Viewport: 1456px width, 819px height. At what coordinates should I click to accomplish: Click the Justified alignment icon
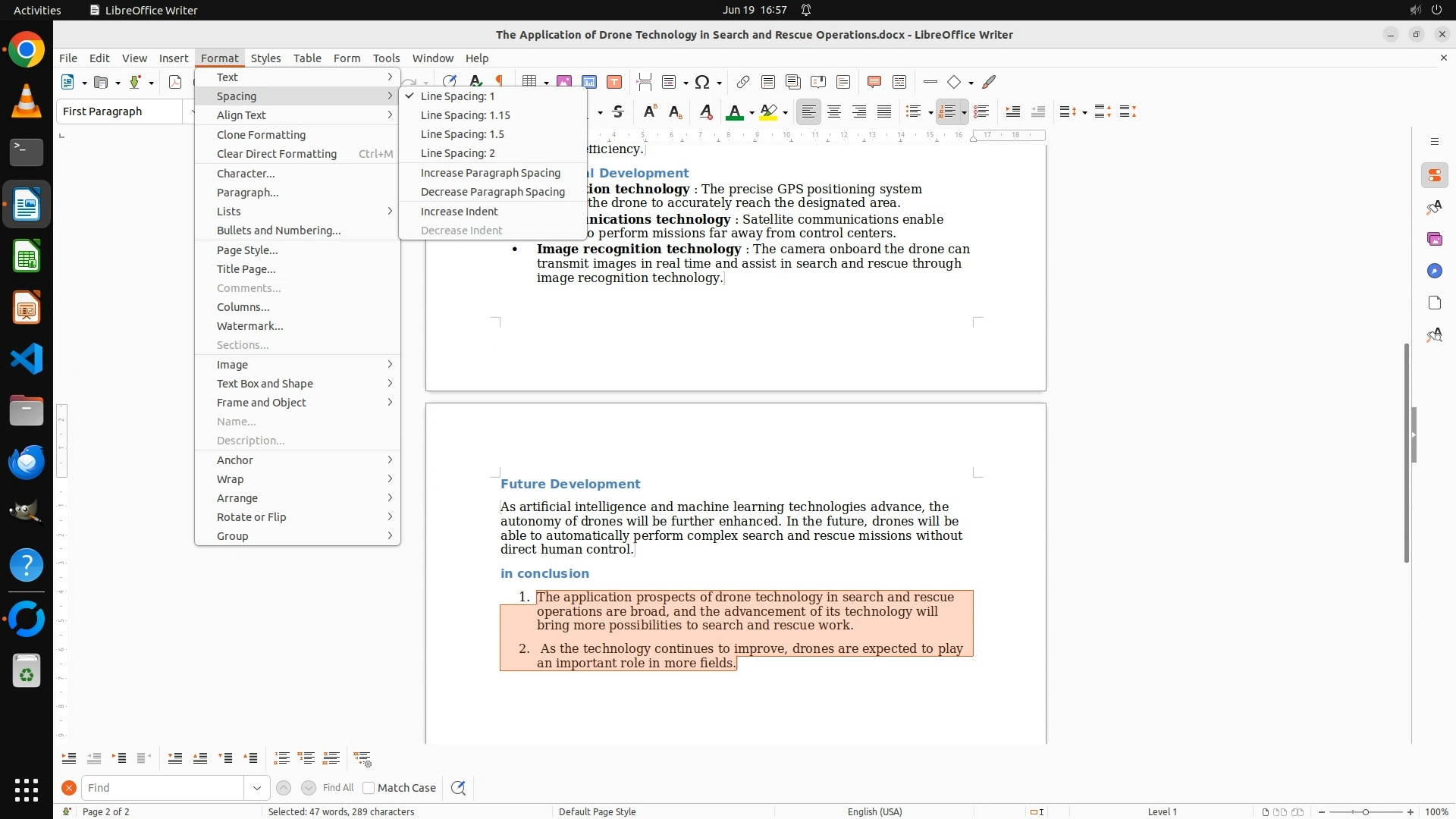(884, 112)
